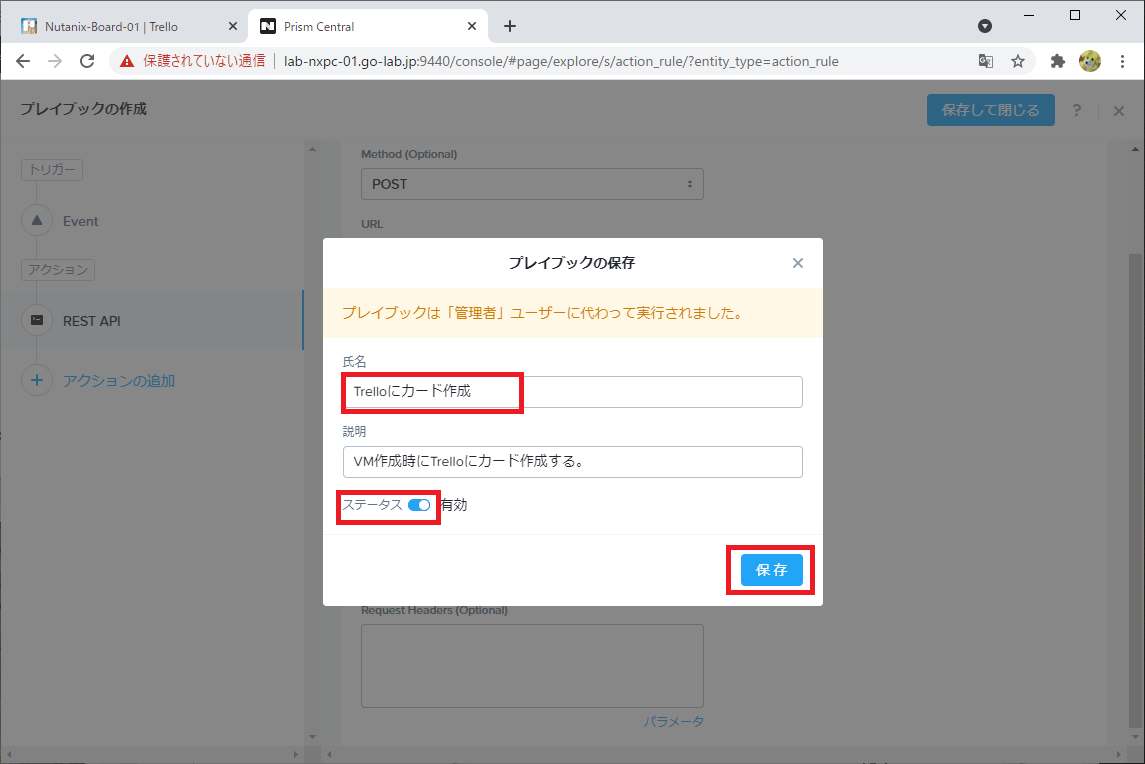1145x764 pixels.
Task: Open playbook help via the ? icon
Action: pos(1076,110)
